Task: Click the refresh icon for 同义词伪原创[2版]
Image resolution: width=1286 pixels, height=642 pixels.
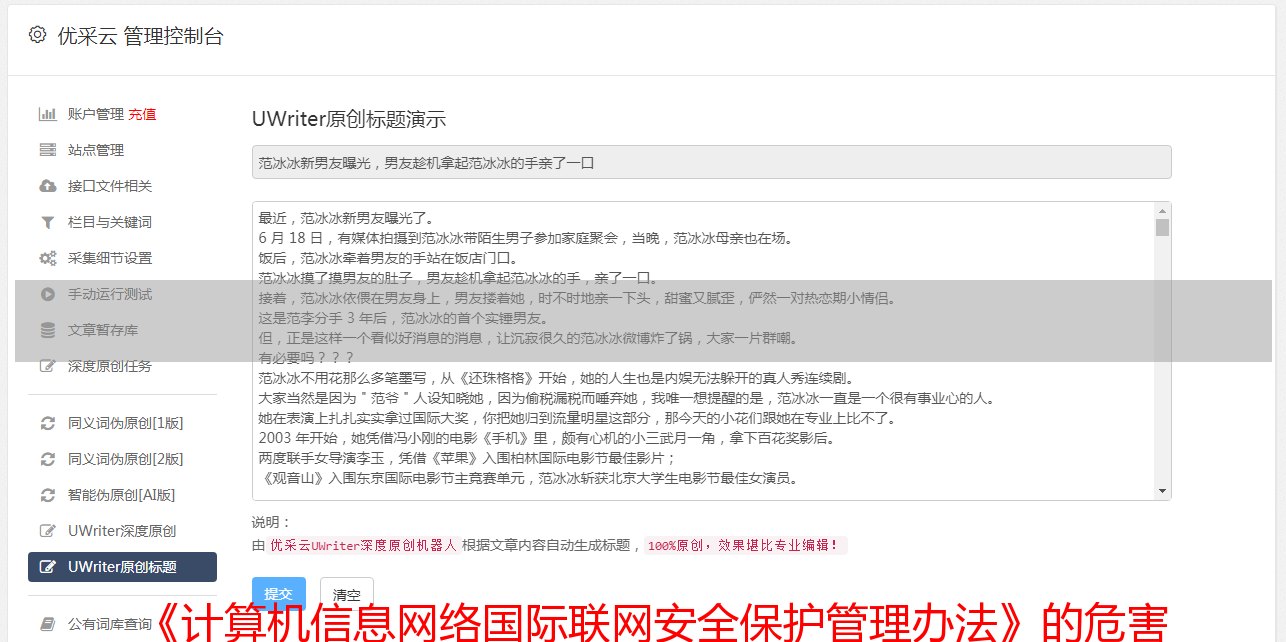Action: pos(47,459)
